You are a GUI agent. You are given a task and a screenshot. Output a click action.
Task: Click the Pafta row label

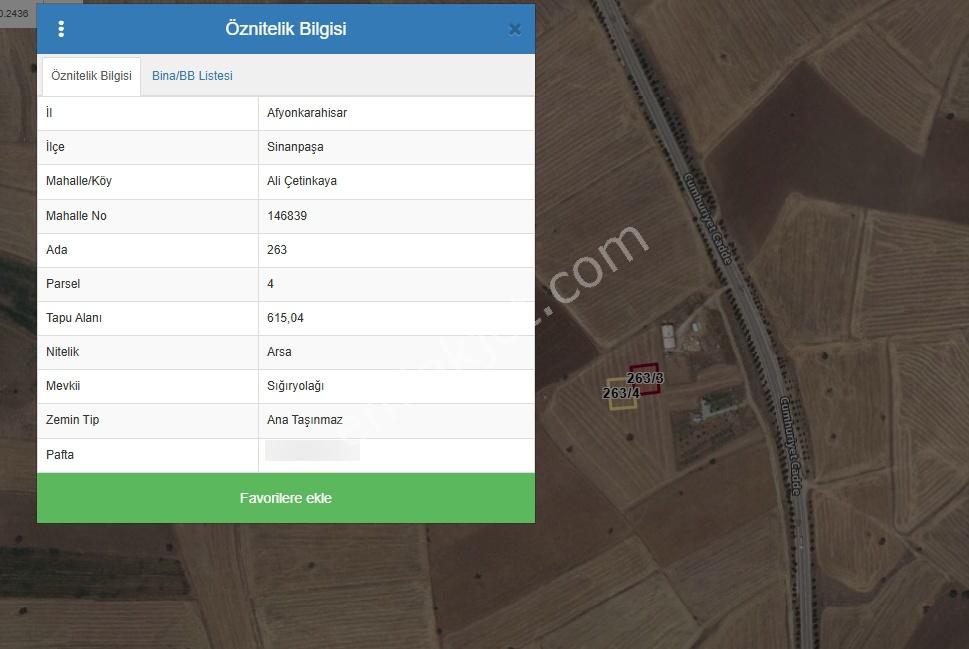[60, 454]
